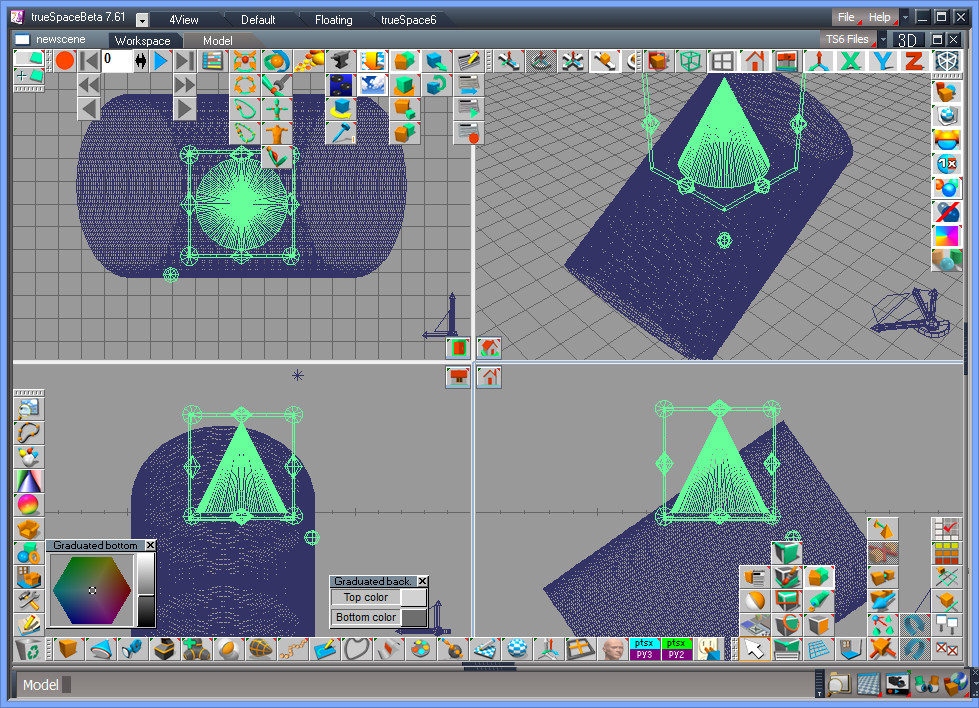The width and height of the screenshot is (979, 708).
Task: Expand the TS6 Files dropdown arrow
Action: coord(883,40)
